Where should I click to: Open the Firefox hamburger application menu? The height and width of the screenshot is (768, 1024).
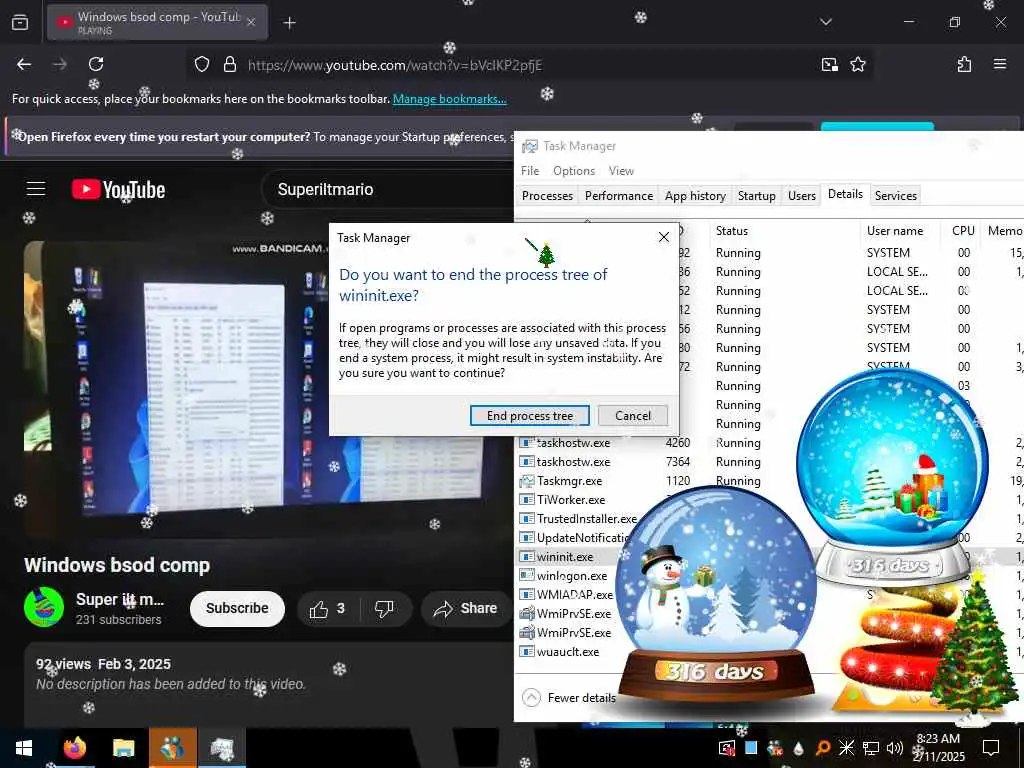(999, 64)
